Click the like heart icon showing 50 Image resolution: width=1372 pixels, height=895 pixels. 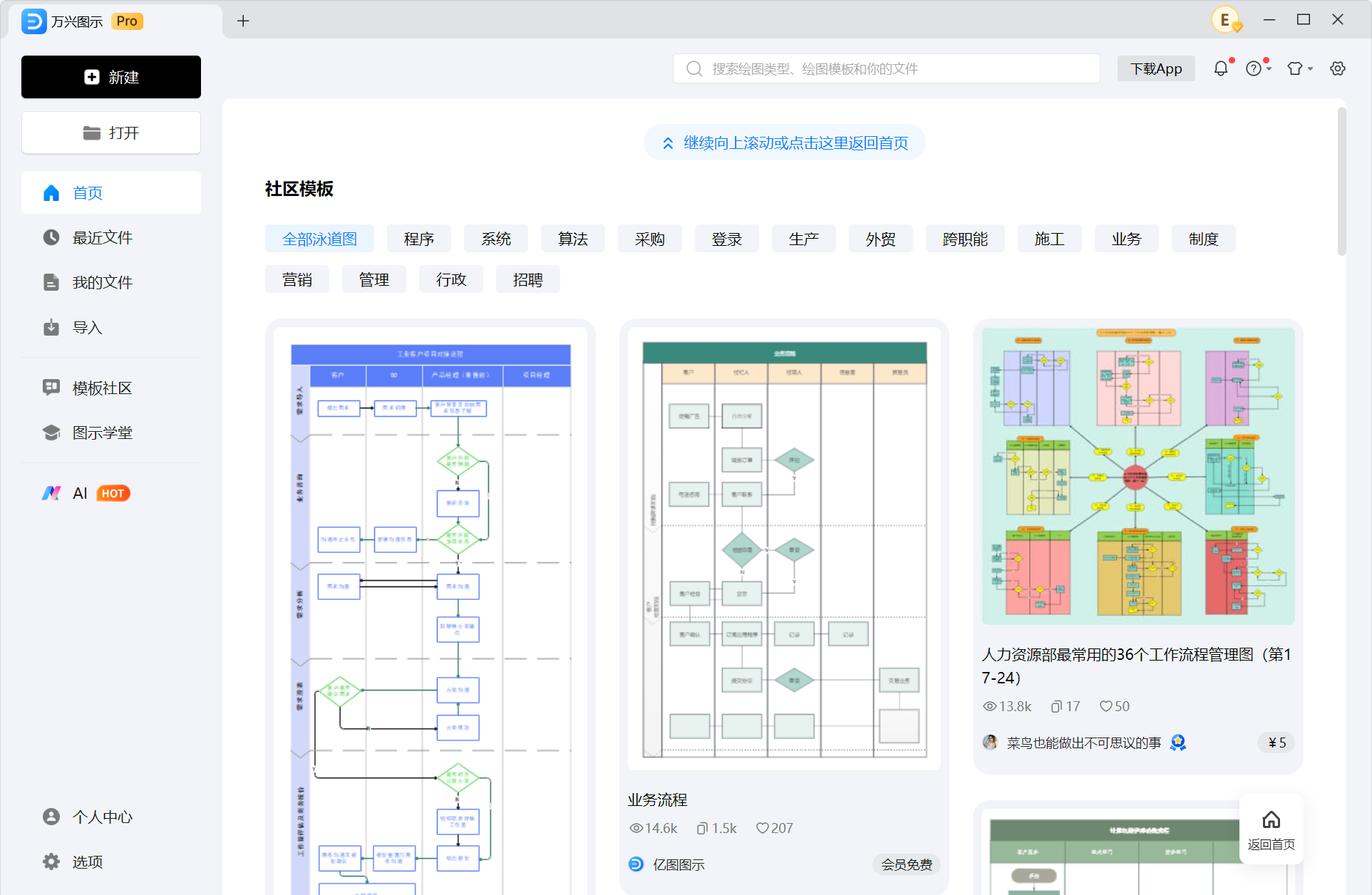1105,706
